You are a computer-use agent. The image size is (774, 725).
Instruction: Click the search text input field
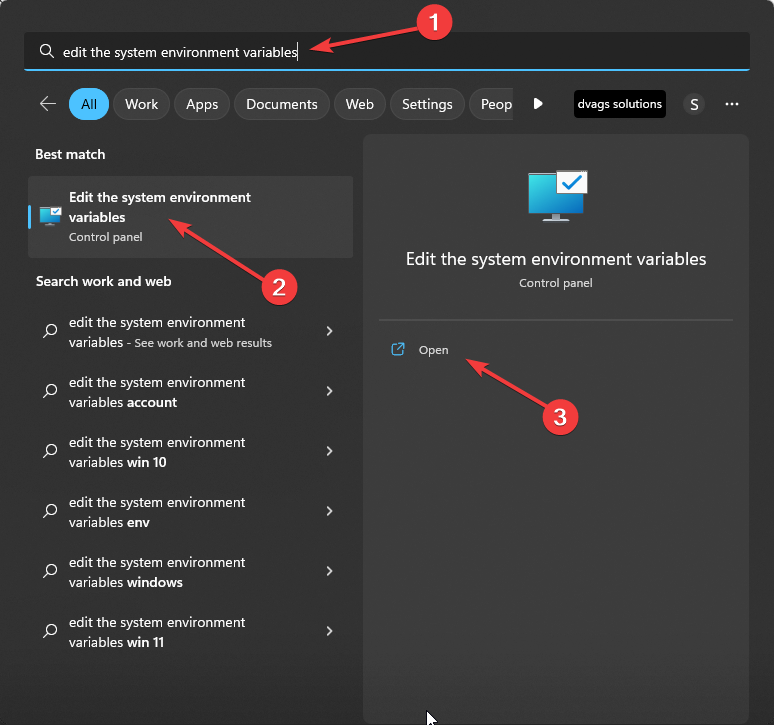point(387,51)
